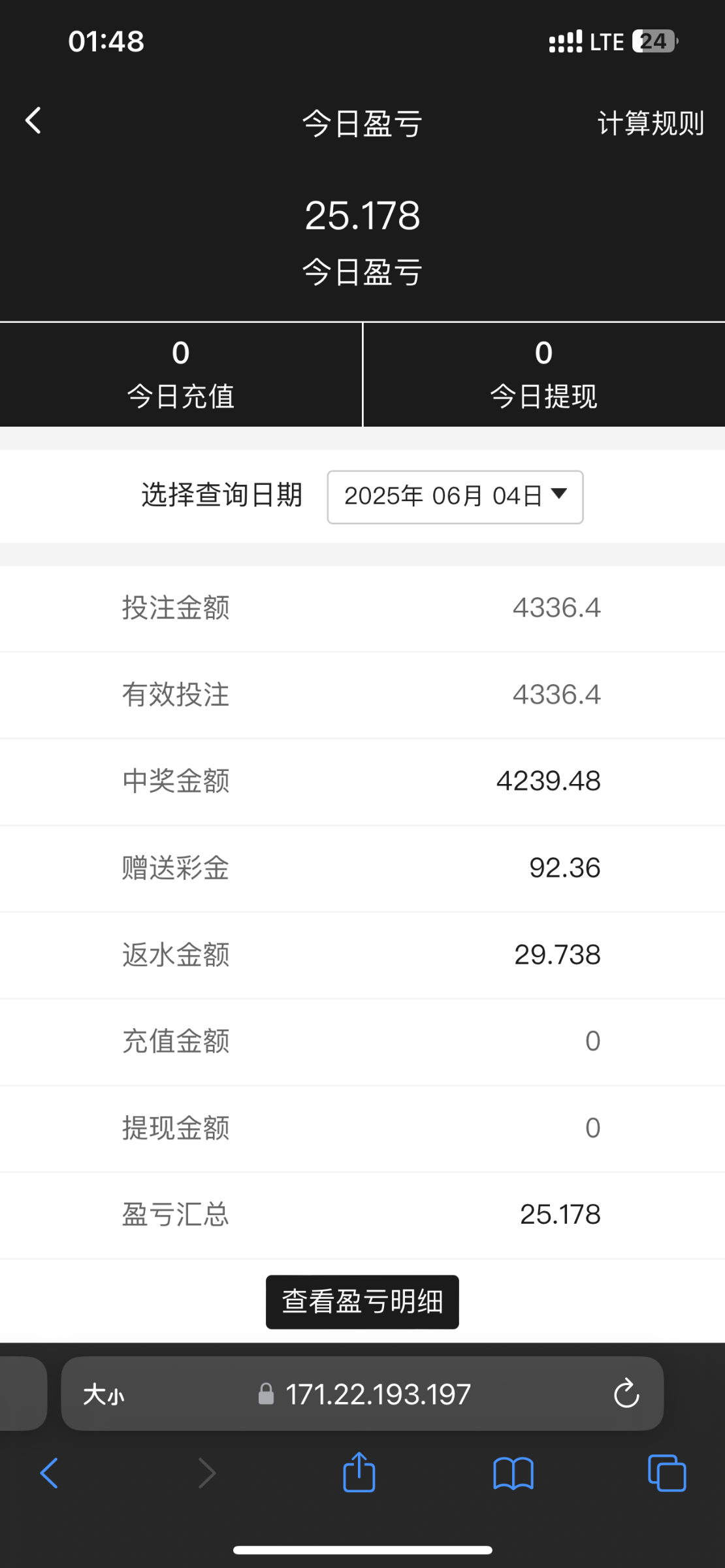Tap the home indicator bar at bottom
This screenshot has width=725, height=1568.
pyautogui.click(x=362, y=1550)
